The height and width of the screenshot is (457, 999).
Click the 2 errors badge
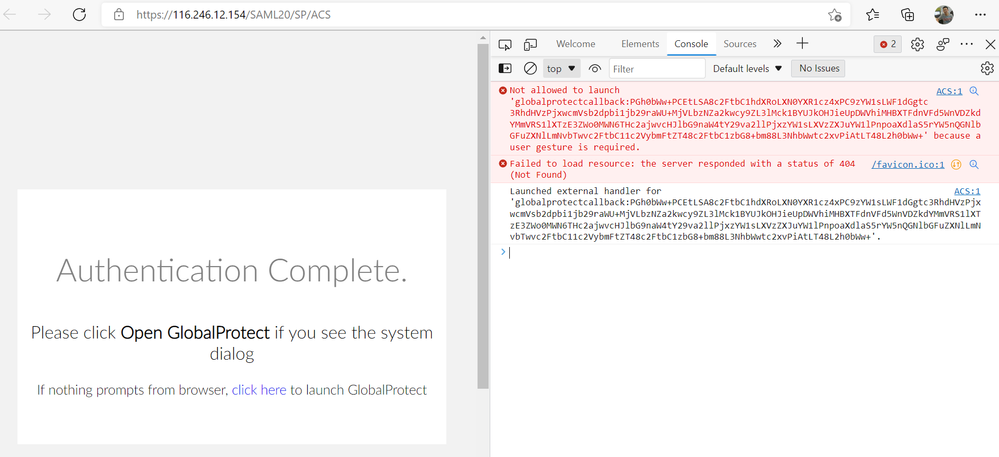pos(888,44)
